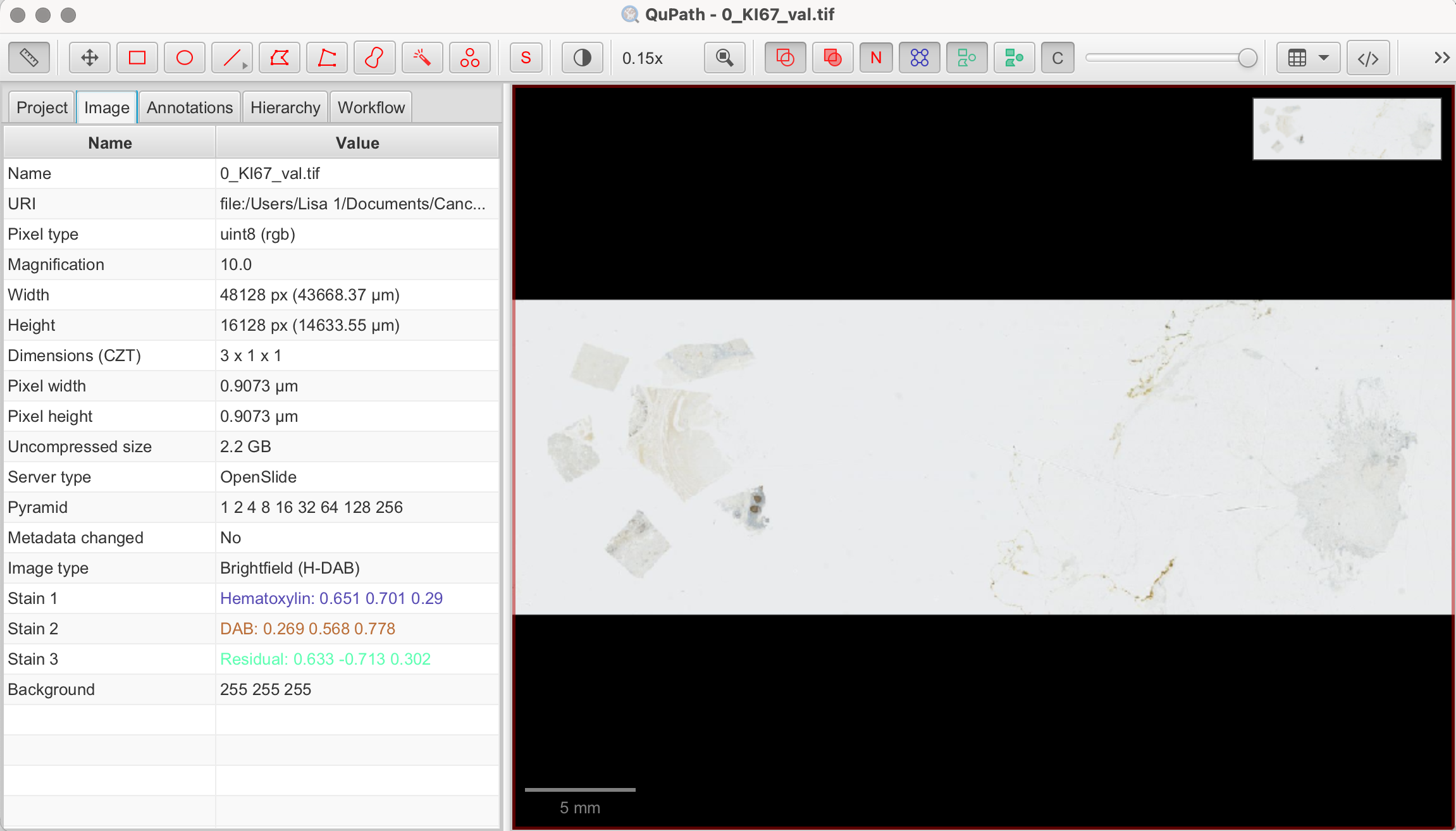The image size is (1456, 831).
Task: Click the Zoom to fit magnifier
Action: point(724,58)
